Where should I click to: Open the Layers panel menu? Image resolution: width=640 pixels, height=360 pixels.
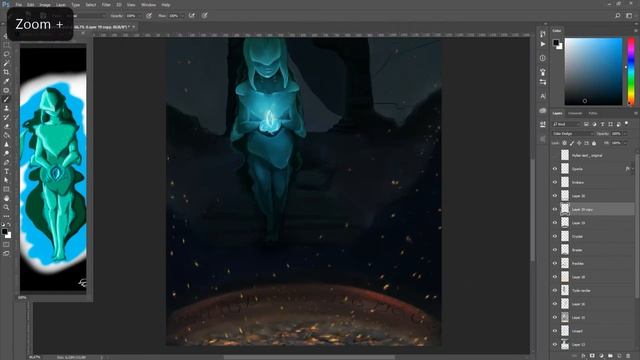(636, 113)
